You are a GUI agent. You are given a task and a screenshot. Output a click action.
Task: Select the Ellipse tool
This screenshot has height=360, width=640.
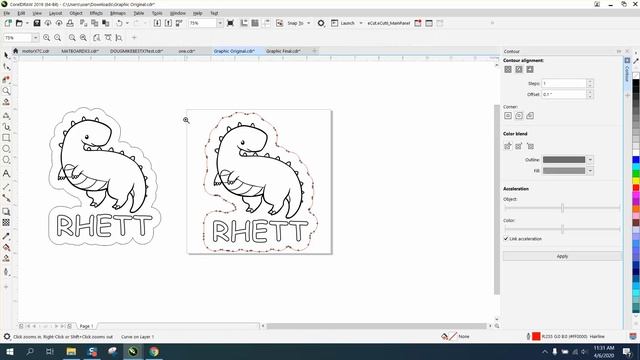[x=6, y=149]
